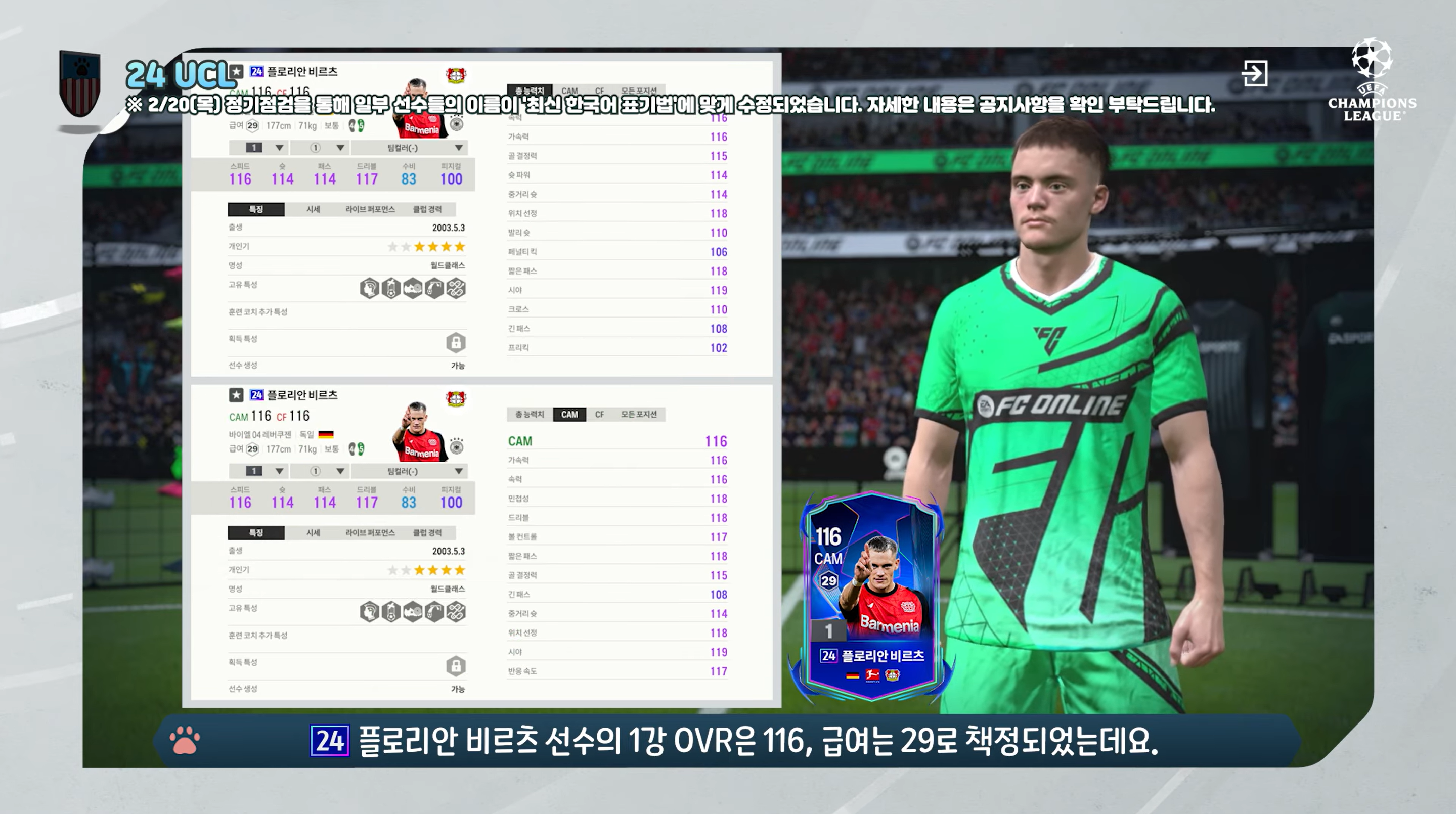Click the first unique trait icon in lower panel

point(369,612)
